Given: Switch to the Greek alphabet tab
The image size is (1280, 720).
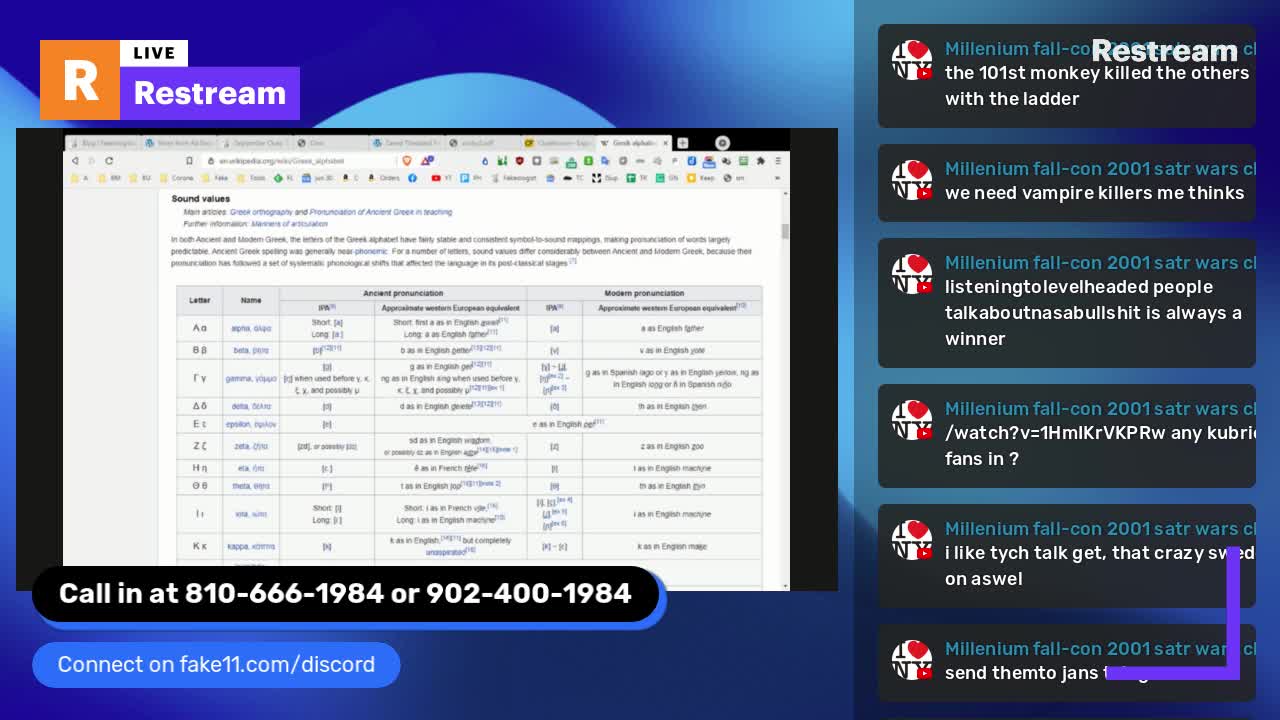Looking at the screenshot, I should (633, 143).
